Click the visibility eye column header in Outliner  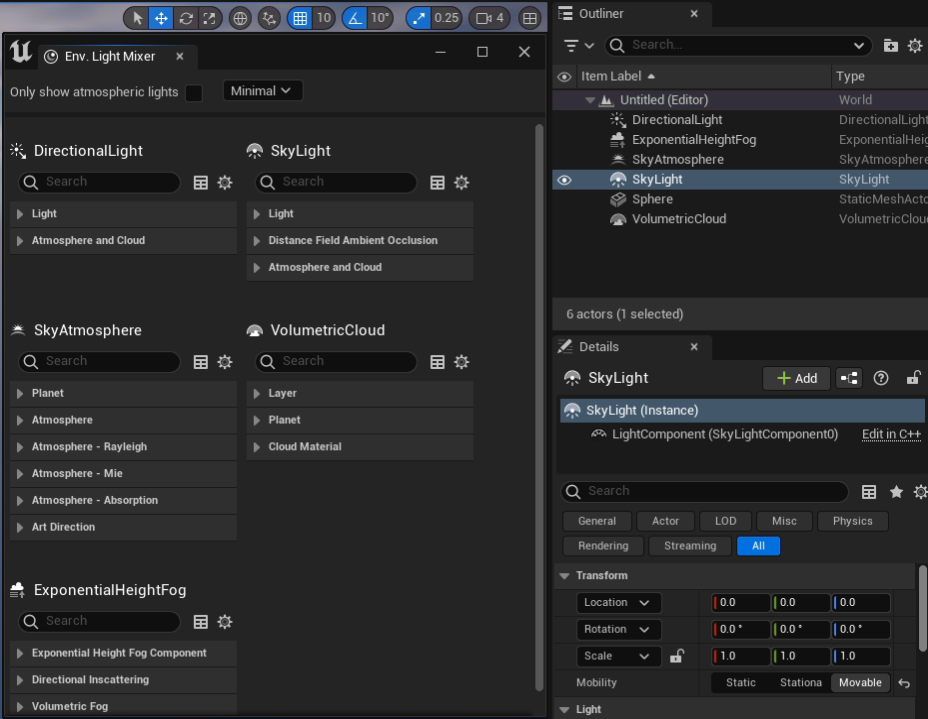tap(564, 77)
